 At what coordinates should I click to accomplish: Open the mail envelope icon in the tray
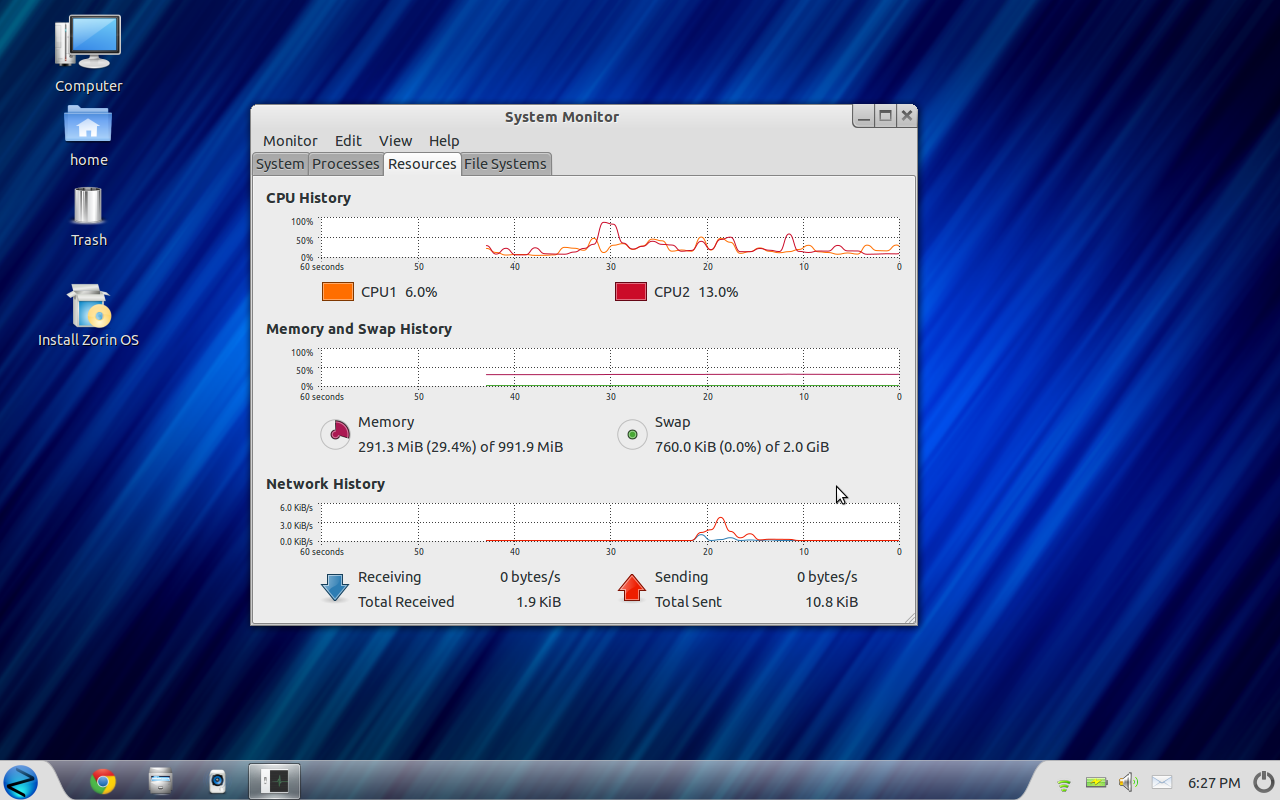click(x=1161, y=783)
